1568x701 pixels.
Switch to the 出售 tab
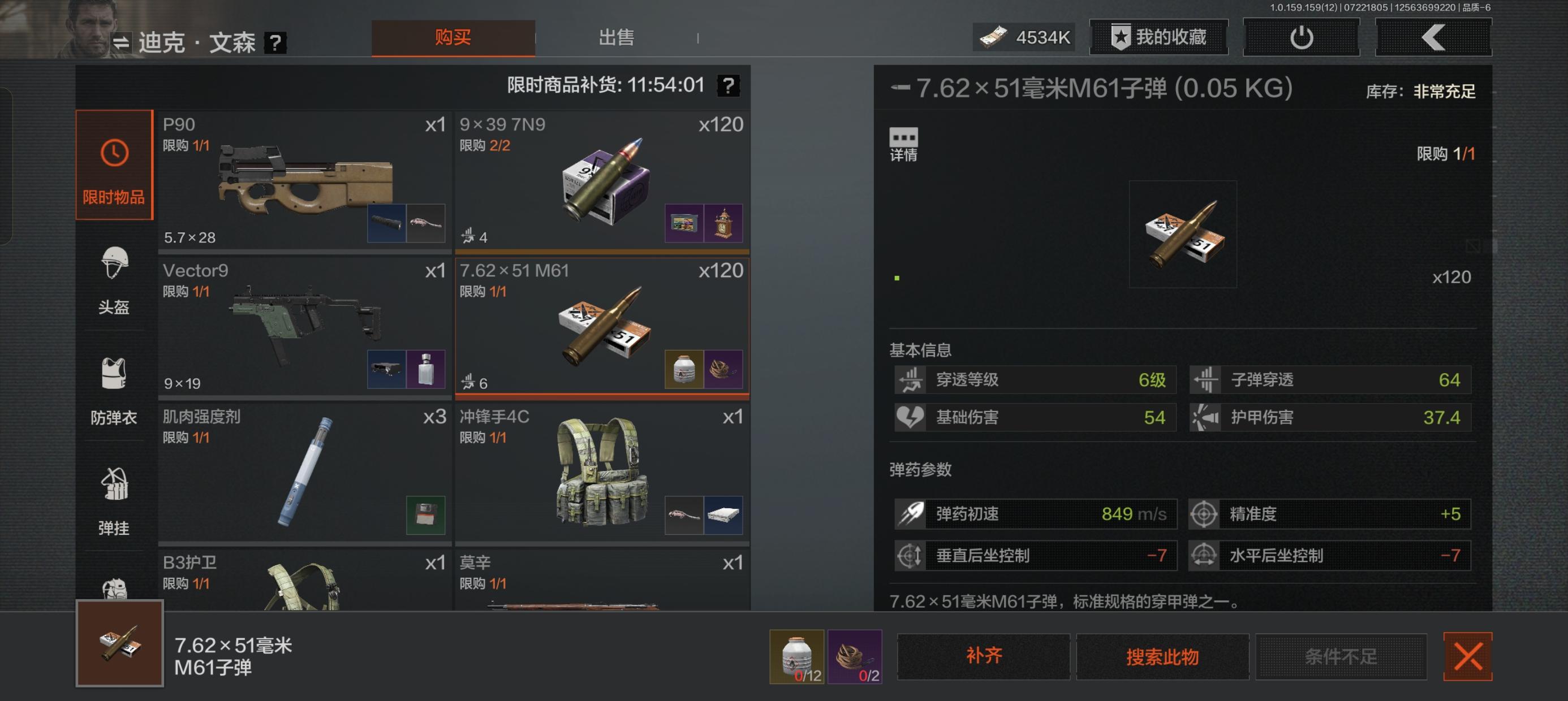616,38
